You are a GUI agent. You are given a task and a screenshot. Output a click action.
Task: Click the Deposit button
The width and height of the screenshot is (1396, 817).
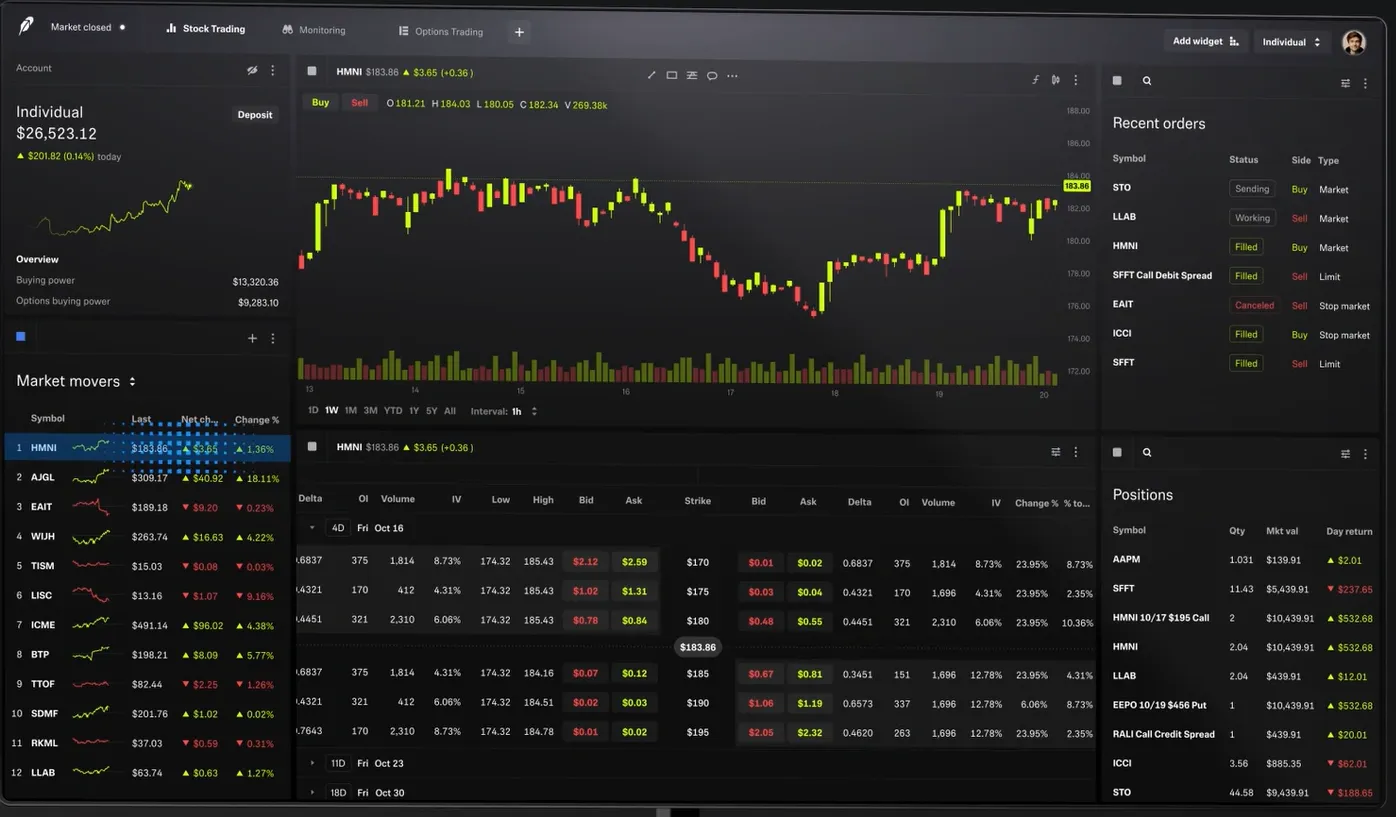[254, 115]
